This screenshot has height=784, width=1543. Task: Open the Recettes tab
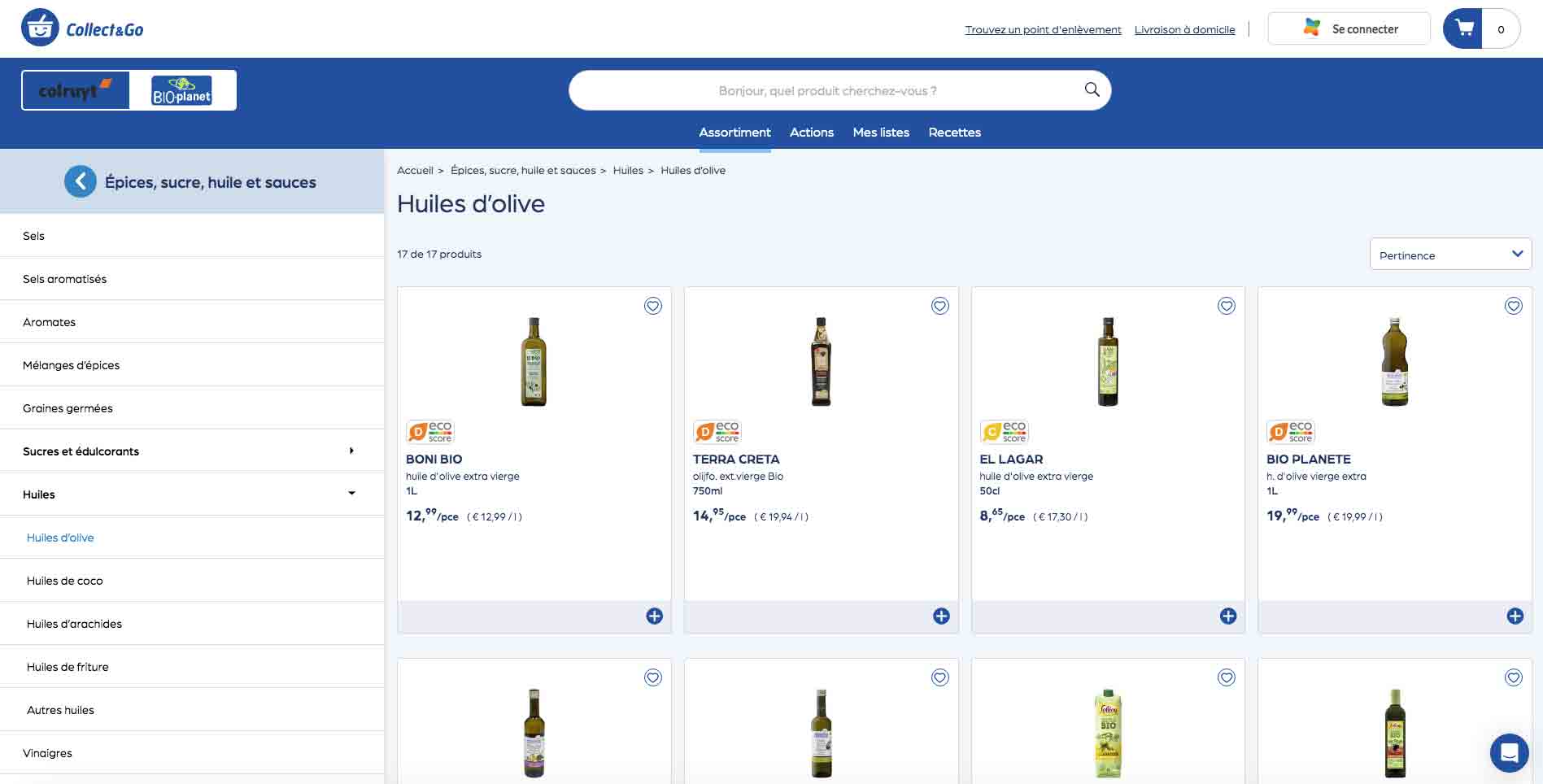(954, 133)
